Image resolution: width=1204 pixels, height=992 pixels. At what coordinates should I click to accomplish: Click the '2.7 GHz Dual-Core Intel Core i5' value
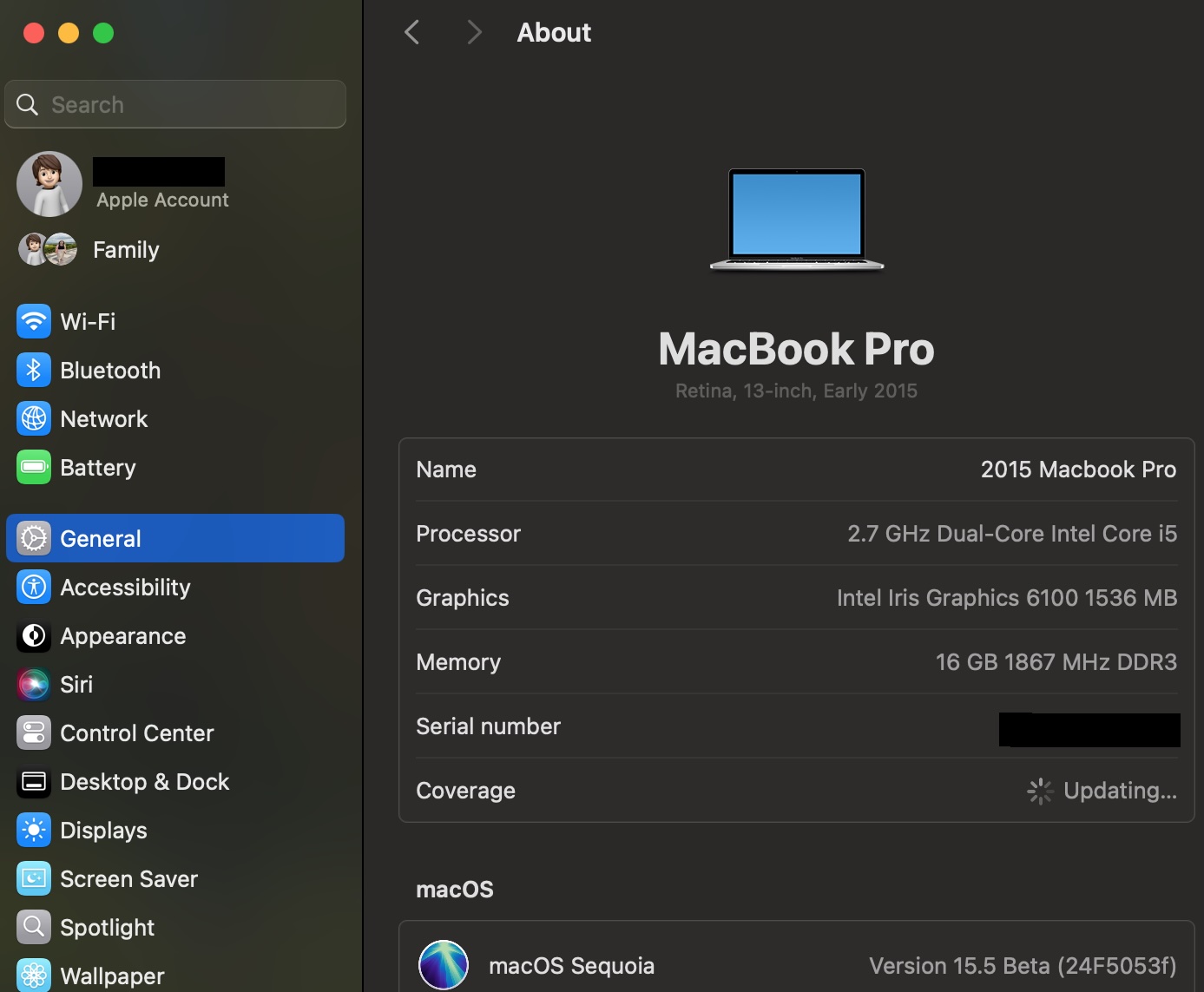[x=1012, y=533]
